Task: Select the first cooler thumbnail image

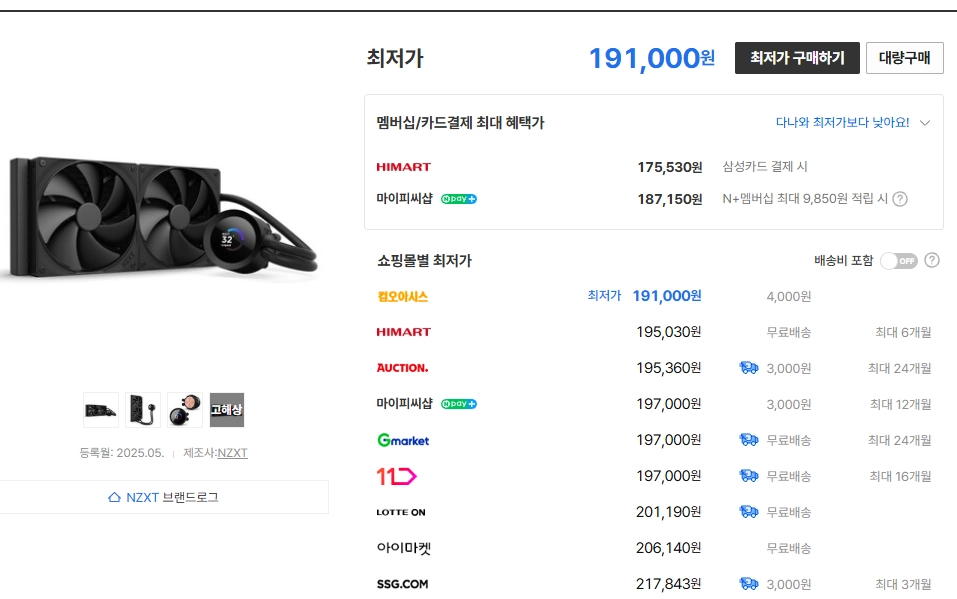Action: coord(101,410)
